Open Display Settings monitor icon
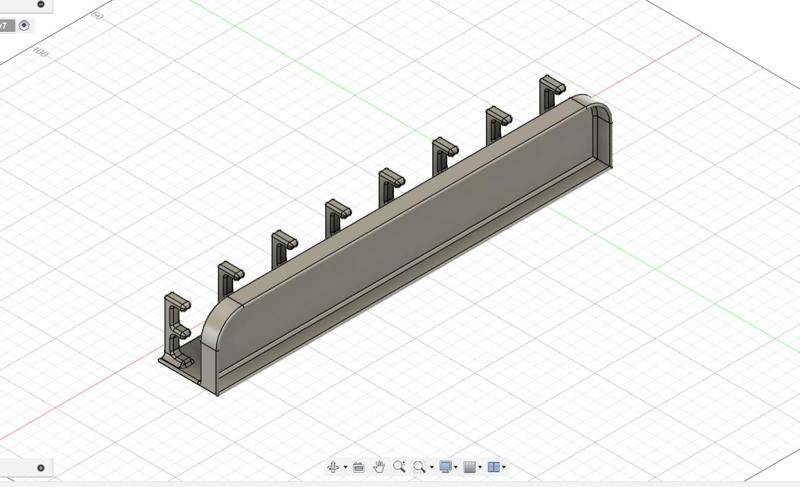This screenshot has height=487, width=800. [x=445, y=467]
